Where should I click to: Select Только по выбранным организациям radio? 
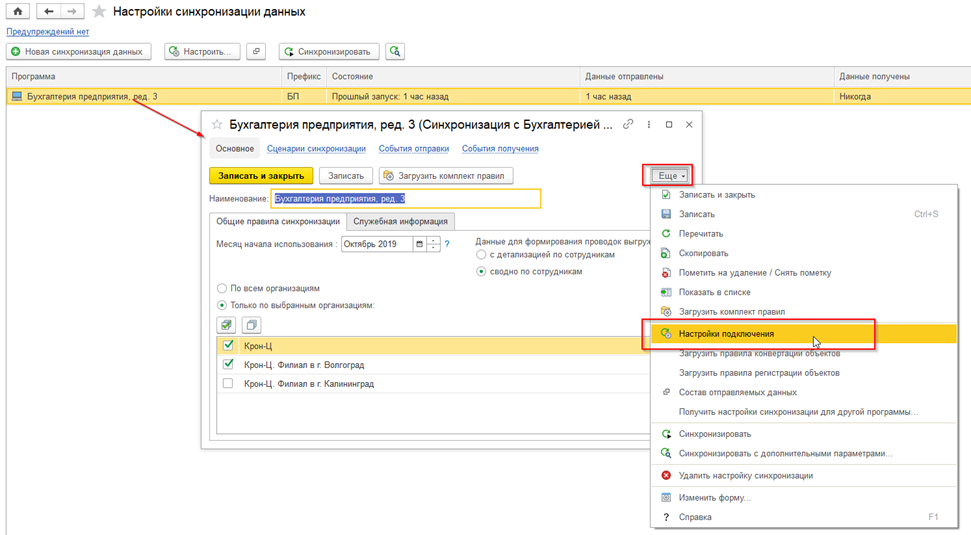pyautogui.click(x=222, y=305)
